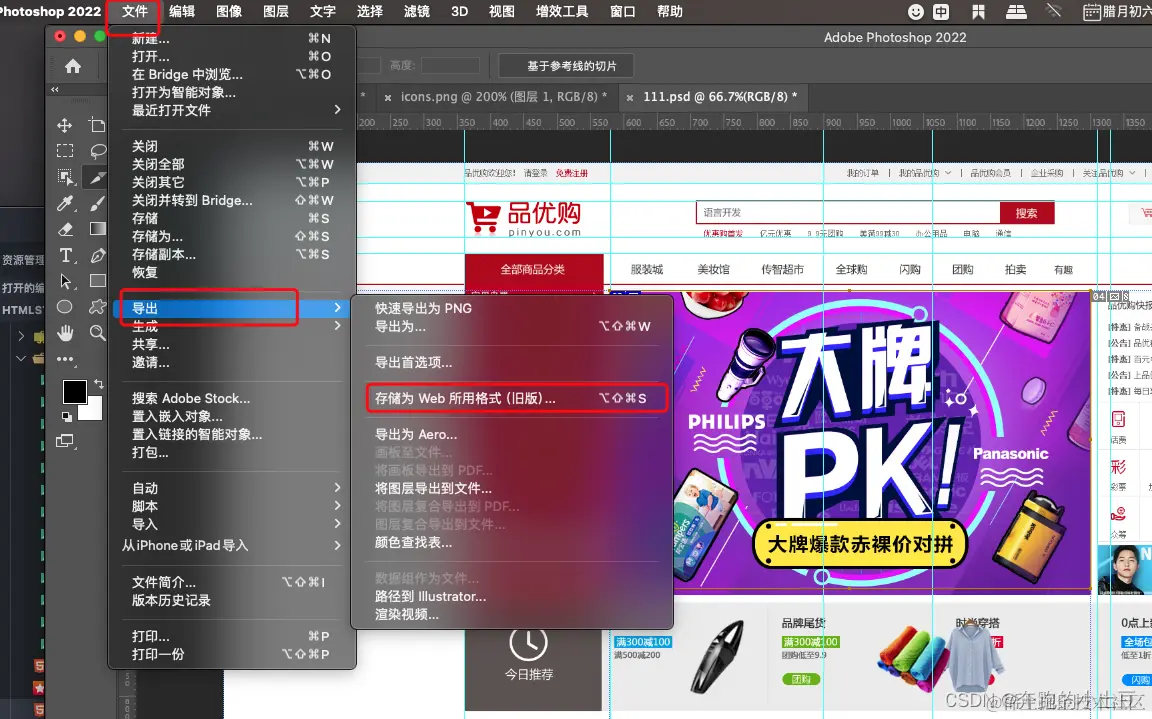Open the three-dot Edit Toolbar menu
Viewport: 1152px width, 719px height.
point(65,359)
